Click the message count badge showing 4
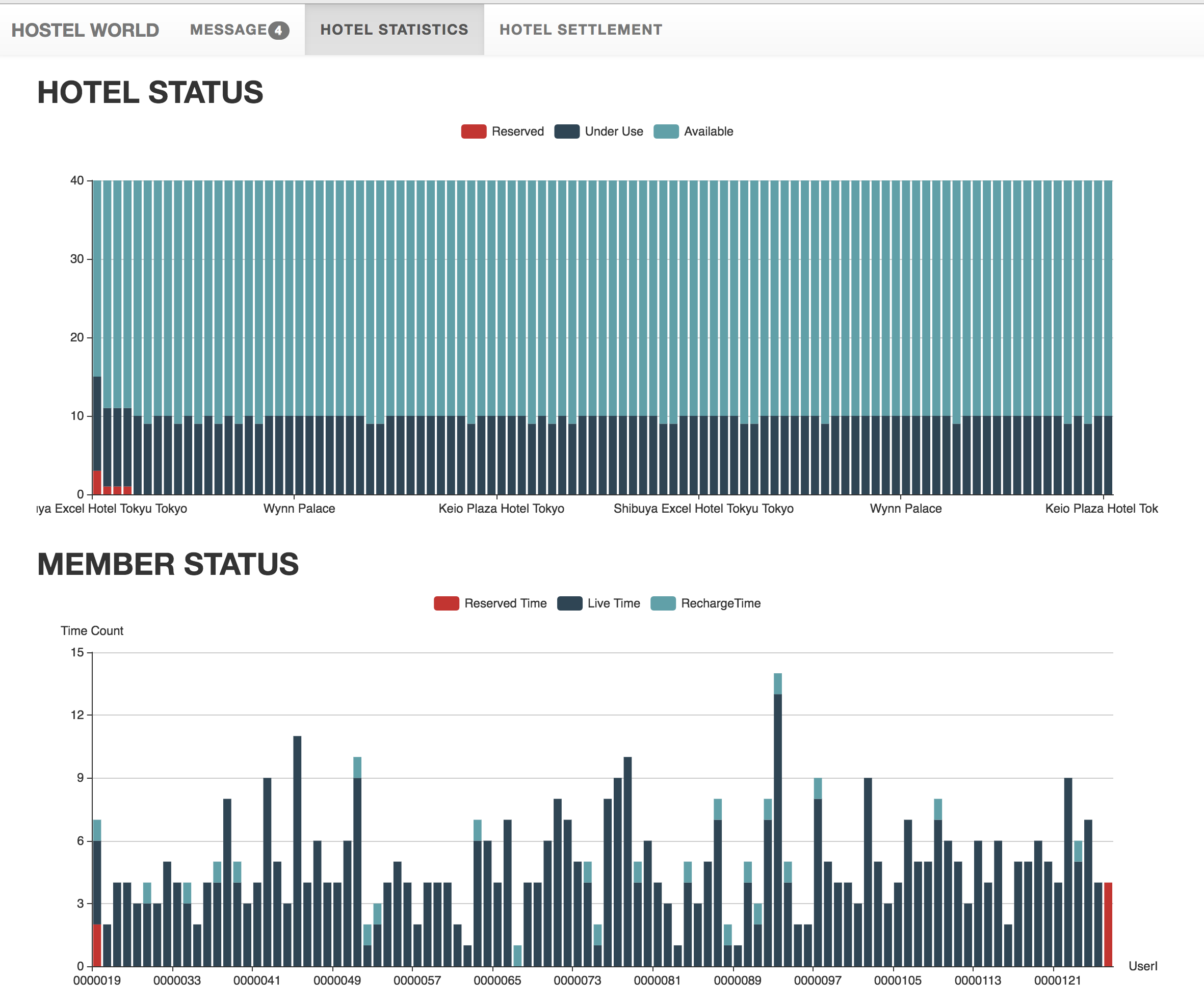The width and height of the screenshot is (1204, 1005). pyautogui.click(x=279, y=31)
